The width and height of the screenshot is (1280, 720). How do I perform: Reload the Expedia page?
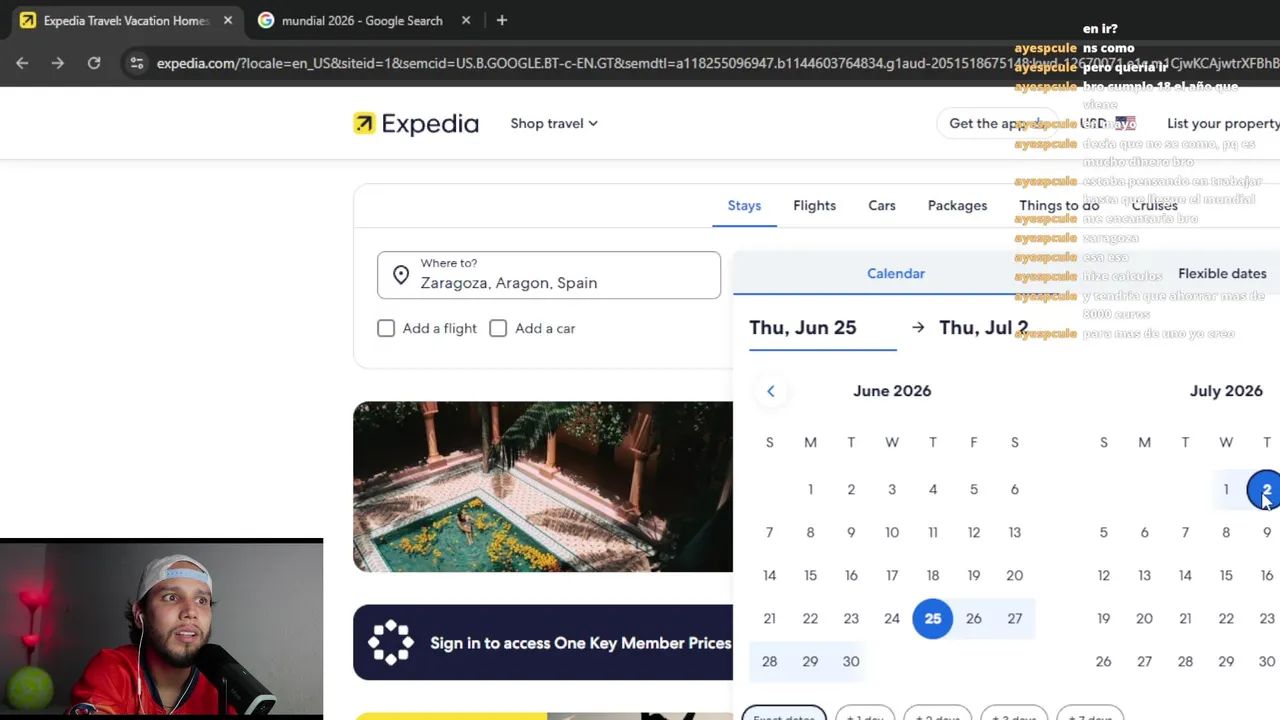coord(94,63)
